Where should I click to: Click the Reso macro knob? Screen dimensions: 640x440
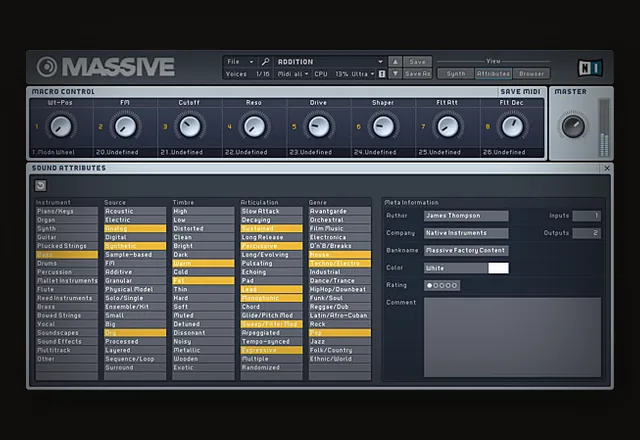tap(254, 126)
